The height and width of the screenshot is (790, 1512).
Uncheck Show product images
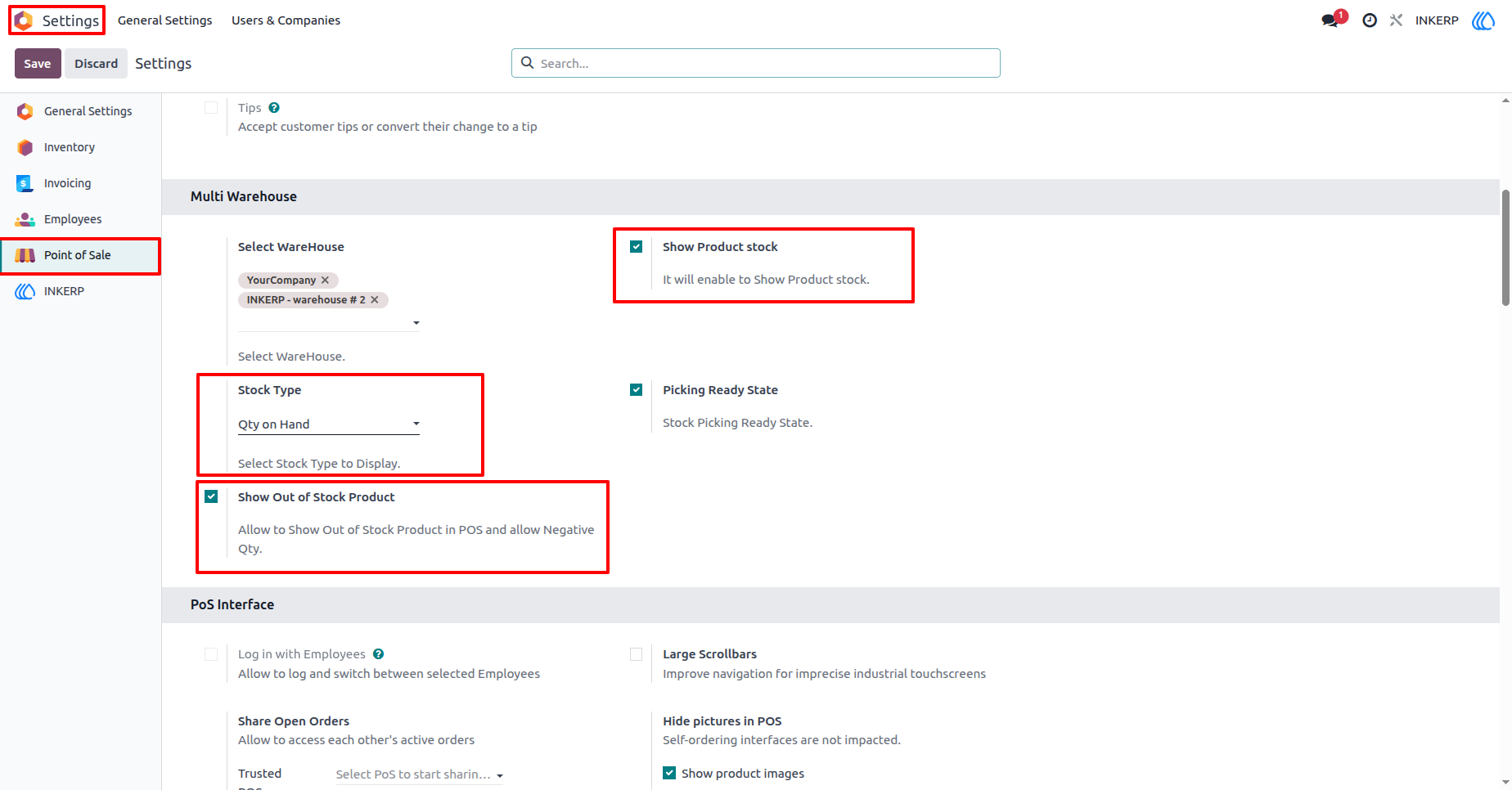click(x=669, y=773)
